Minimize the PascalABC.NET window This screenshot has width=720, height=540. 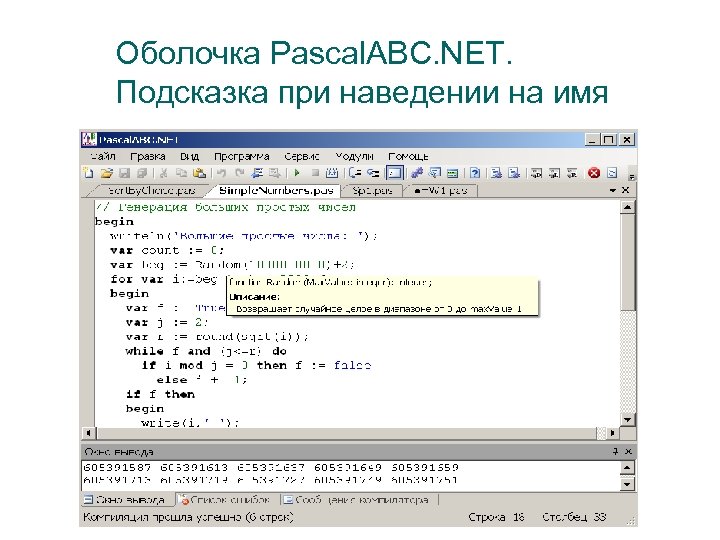pos(592,140)
